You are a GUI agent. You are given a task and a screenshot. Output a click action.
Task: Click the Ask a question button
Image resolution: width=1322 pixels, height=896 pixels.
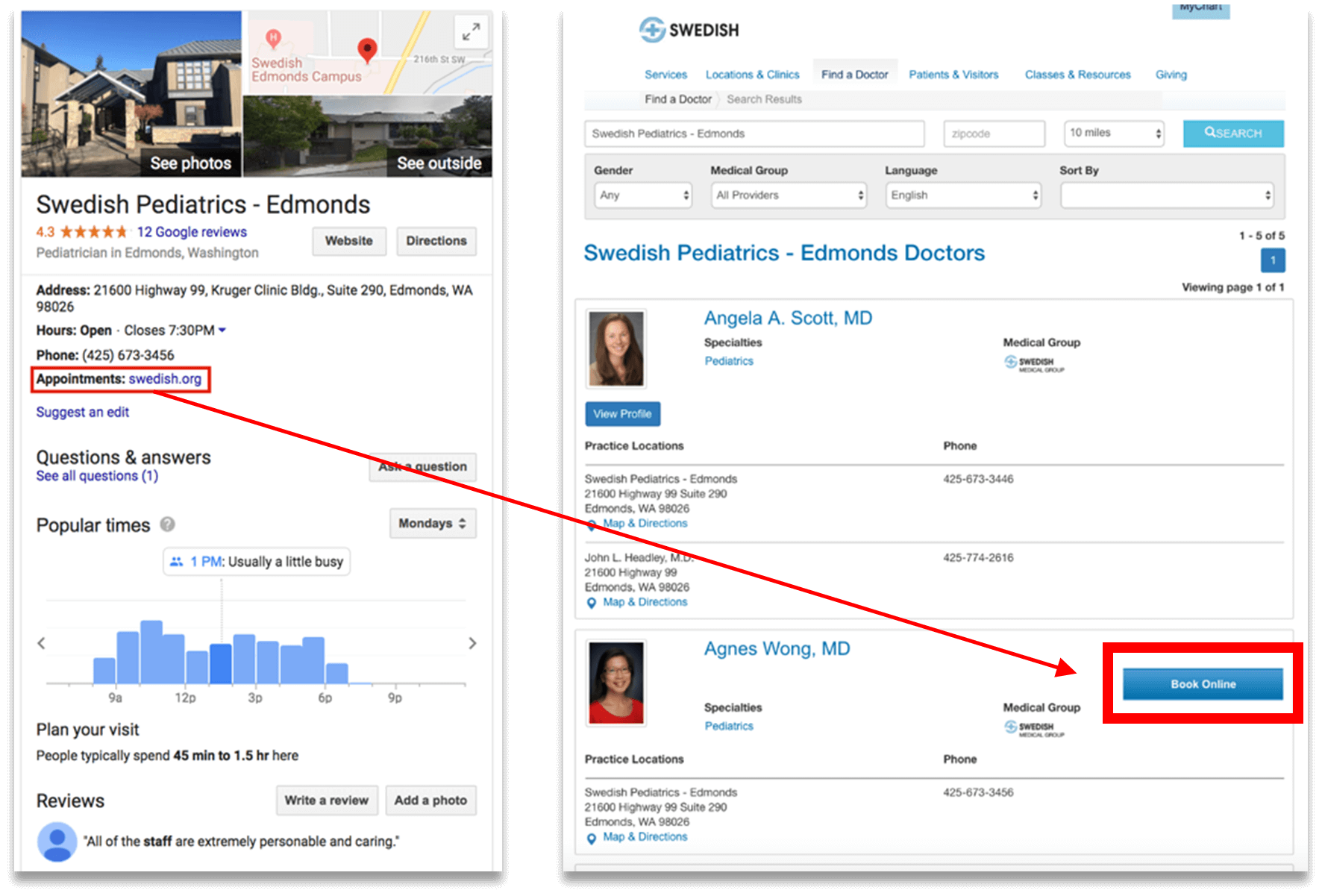422,467
